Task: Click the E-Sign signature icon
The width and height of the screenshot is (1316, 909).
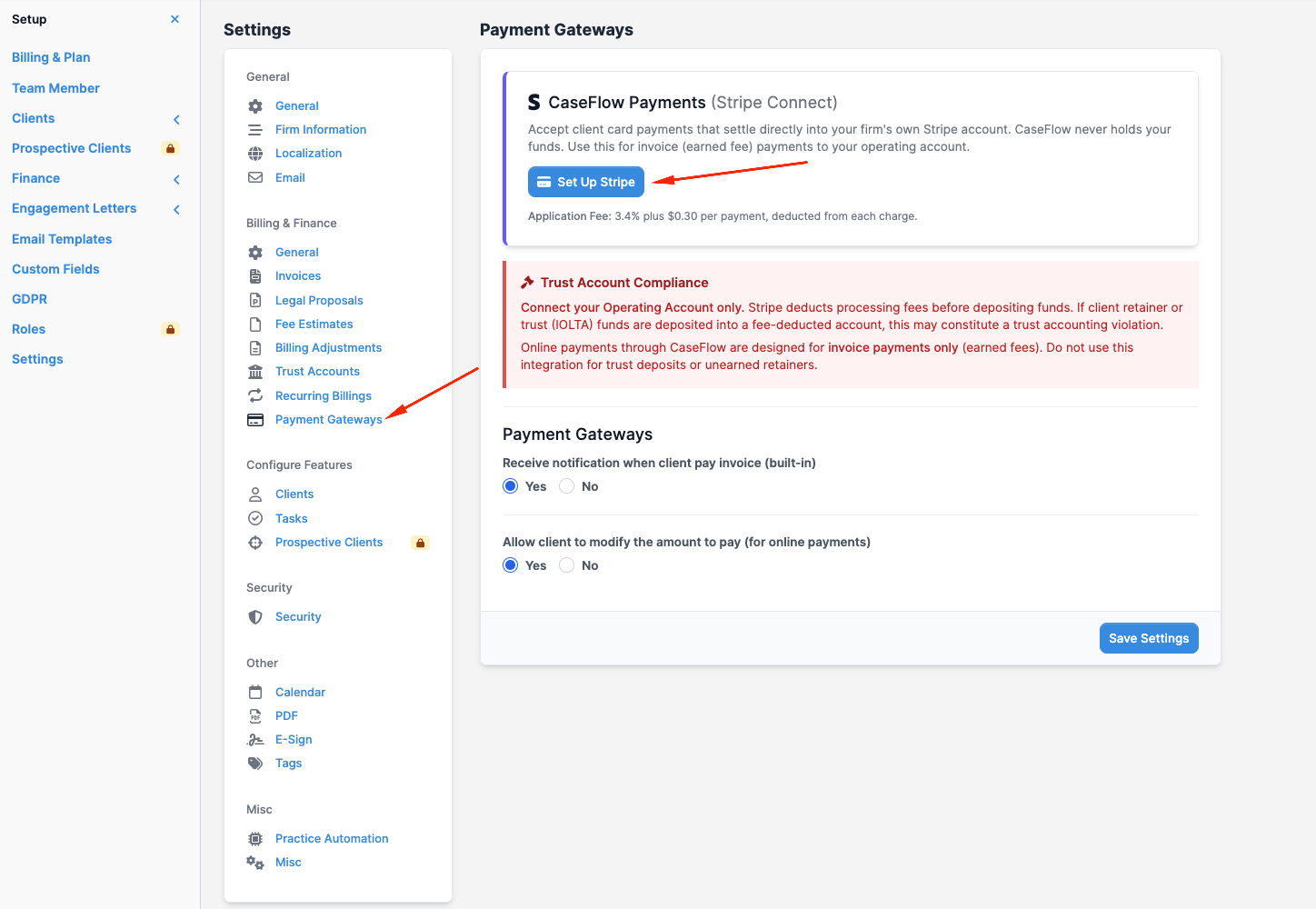Action: coord(255,740)
